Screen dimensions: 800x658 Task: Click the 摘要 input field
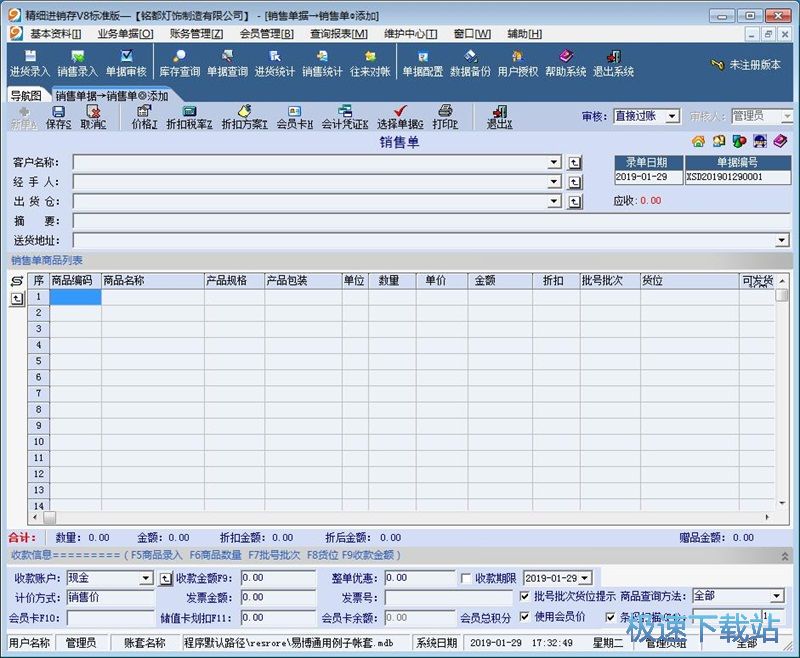point(300,221)
